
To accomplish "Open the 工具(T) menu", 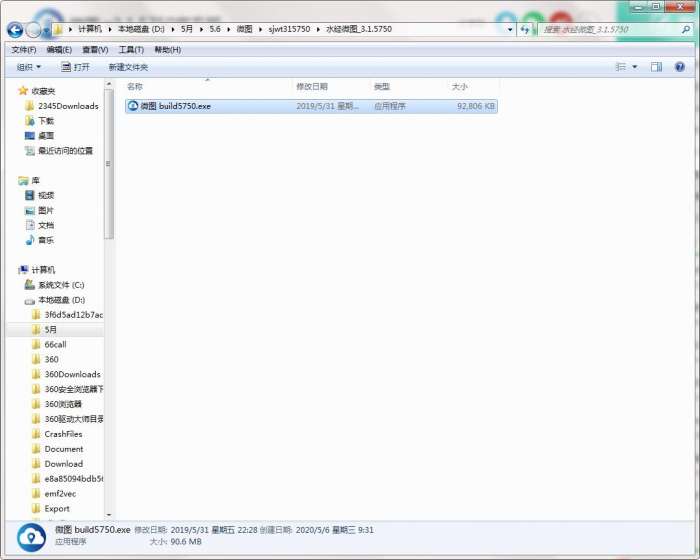I will click(x=131, y=50).
